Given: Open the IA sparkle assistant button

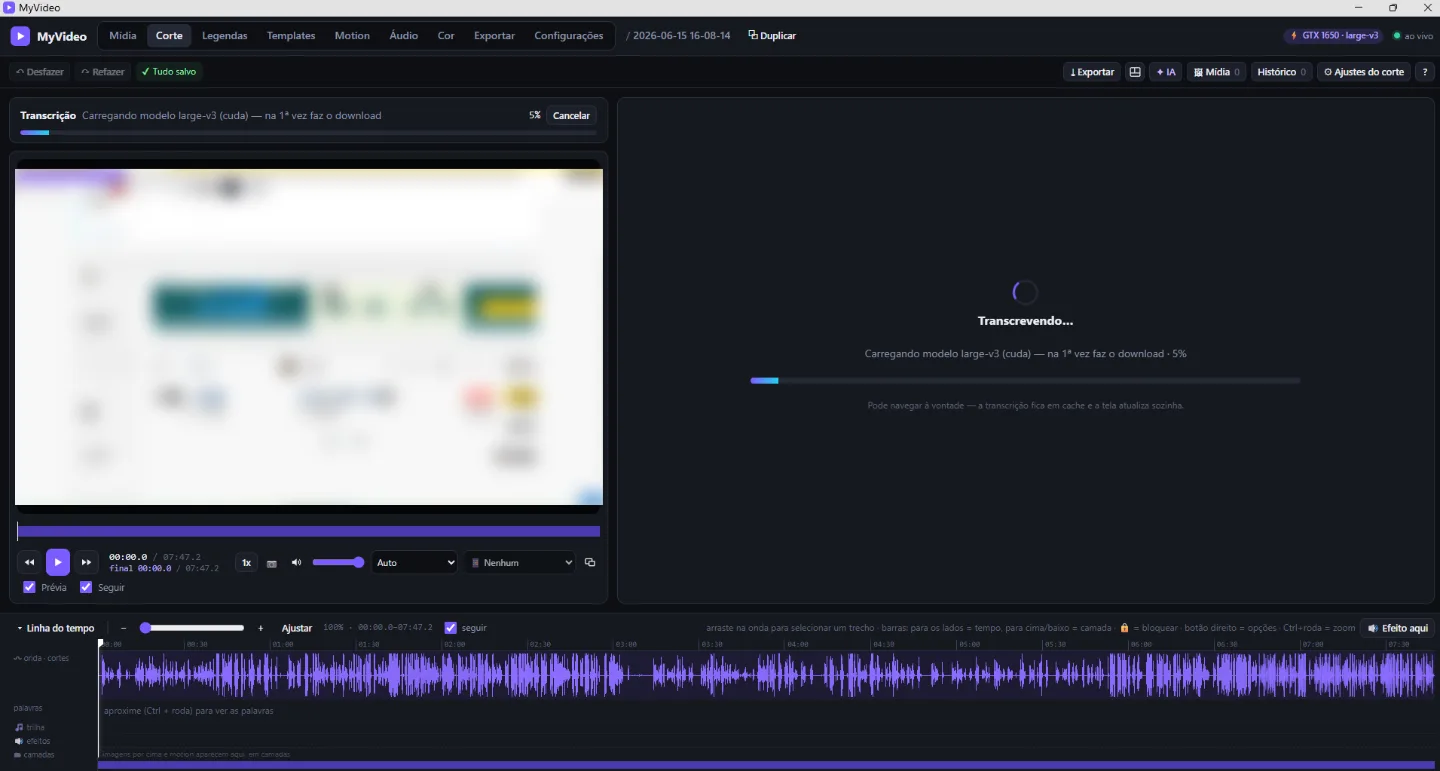Looking at the screenshot, I should [1165, 72].
